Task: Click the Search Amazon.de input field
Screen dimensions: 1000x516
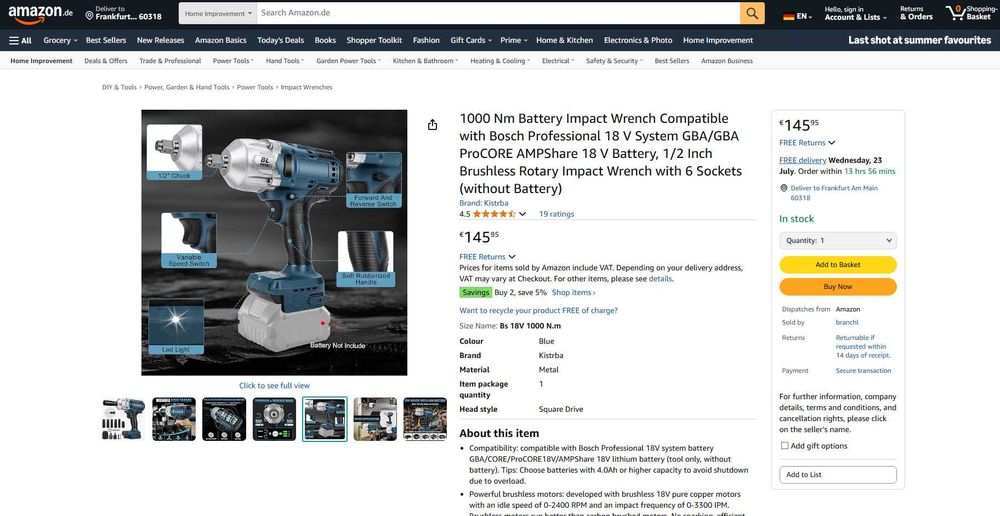Action: coord(497,13)
